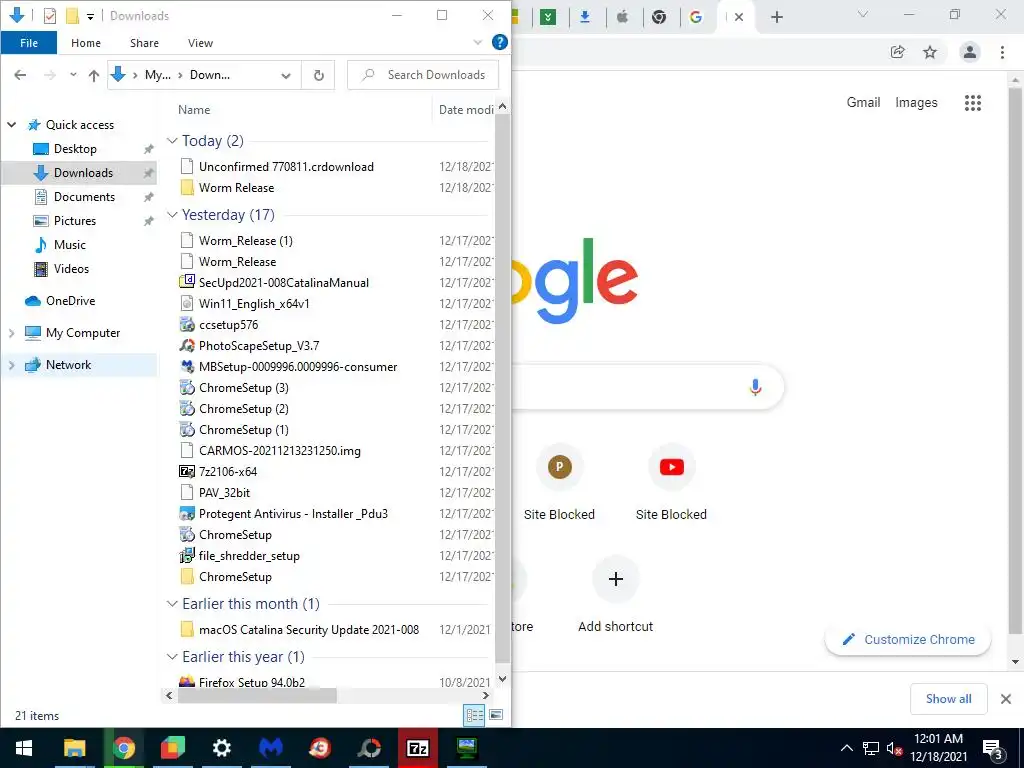Collapse the Today (2) group
This screenshot has height=768, width=1024.
click(x=172, y=141)
